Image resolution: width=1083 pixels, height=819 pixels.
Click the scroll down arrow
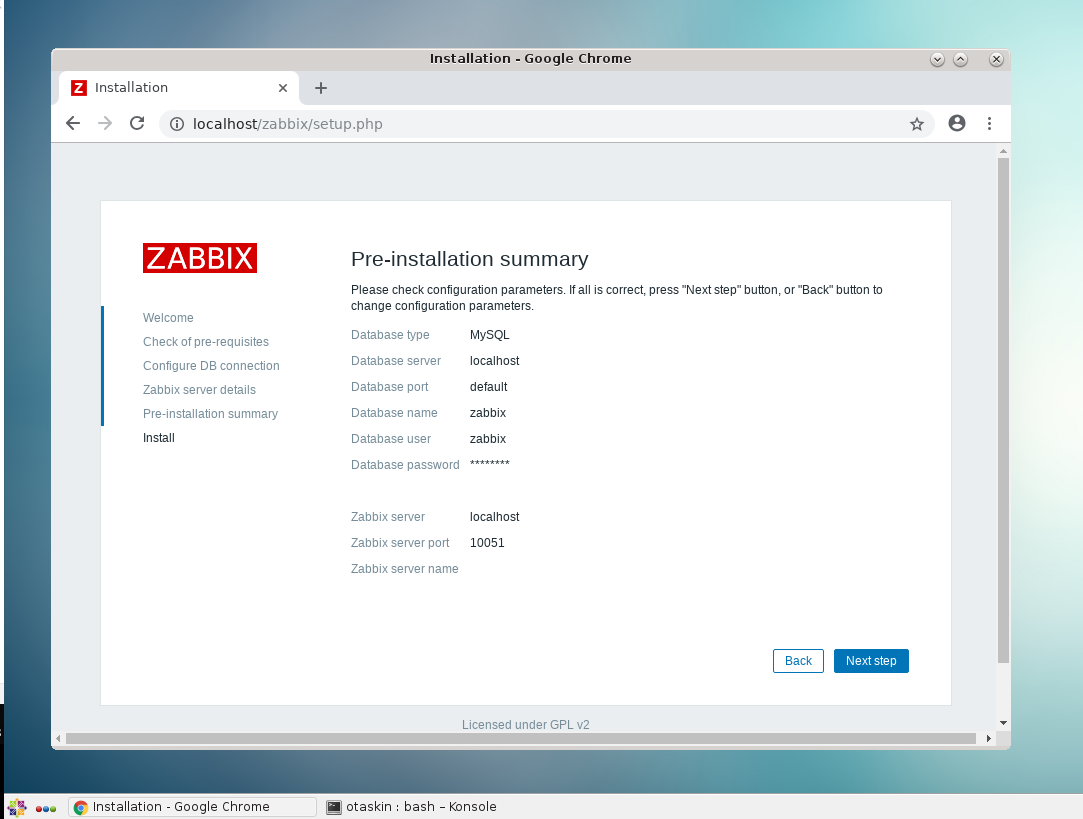point(1004,723)
